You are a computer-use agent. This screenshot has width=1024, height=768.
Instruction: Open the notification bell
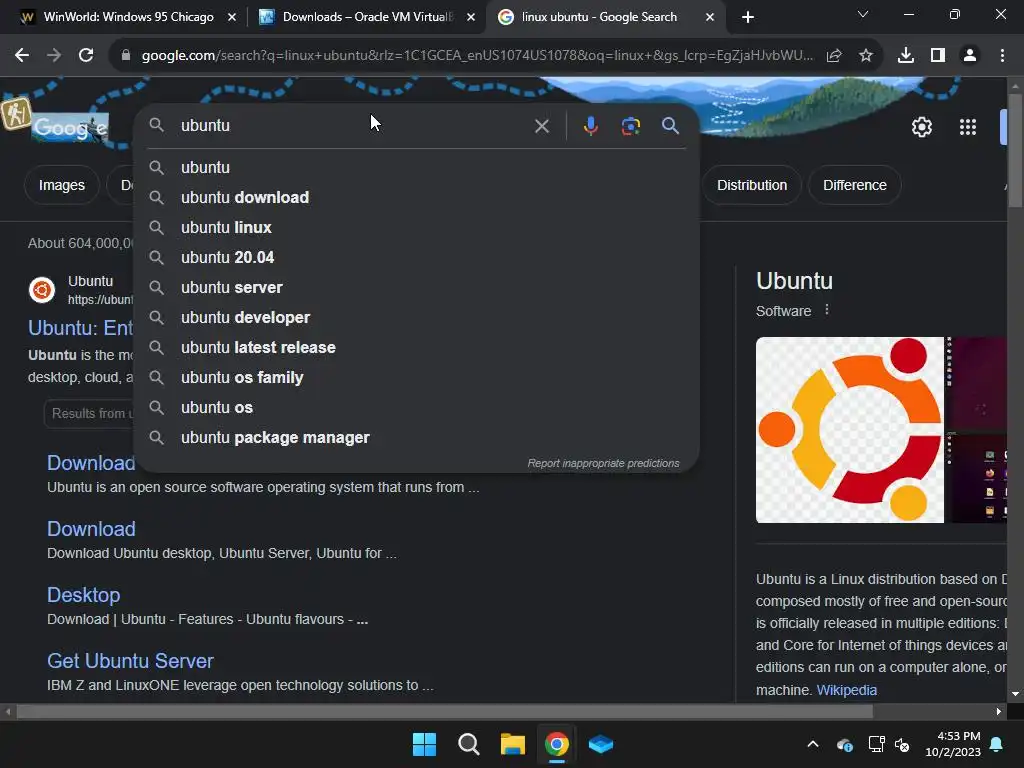[x=997, y=744]
